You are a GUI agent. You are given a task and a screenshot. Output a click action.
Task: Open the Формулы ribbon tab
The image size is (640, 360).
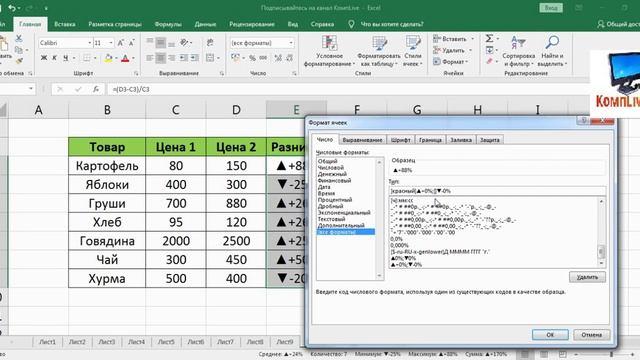click(168, 24)
